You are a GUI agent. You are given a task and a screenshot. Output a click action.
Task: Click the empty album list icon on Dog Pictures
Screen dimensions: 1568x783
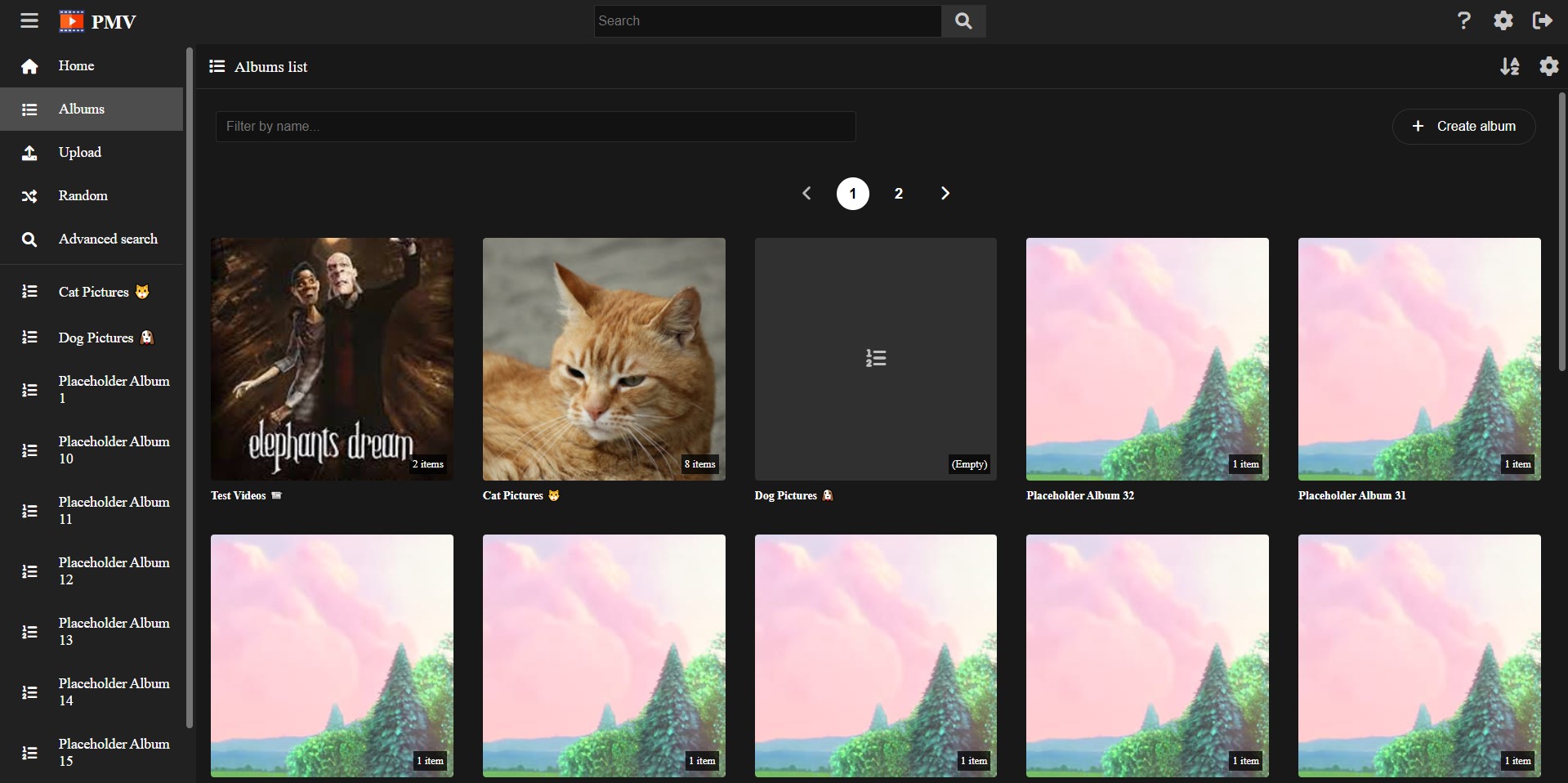click(x=876, y=358)
